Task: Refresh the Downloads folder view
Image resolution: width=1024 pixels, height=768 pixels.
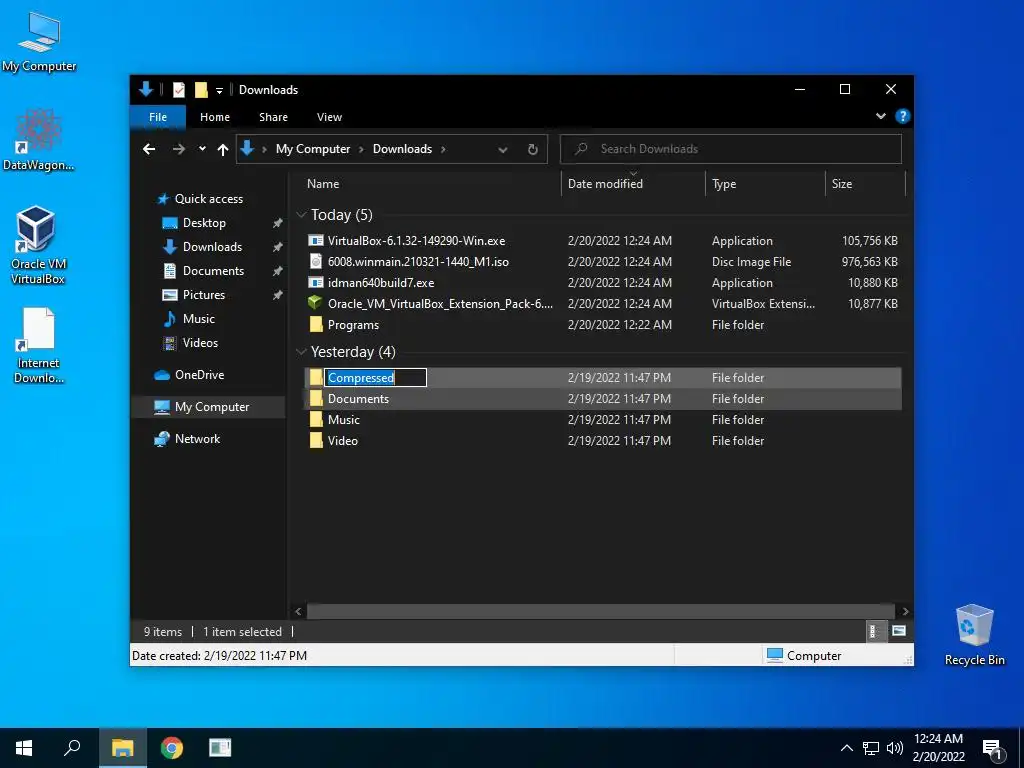Action: coord(532,150)
